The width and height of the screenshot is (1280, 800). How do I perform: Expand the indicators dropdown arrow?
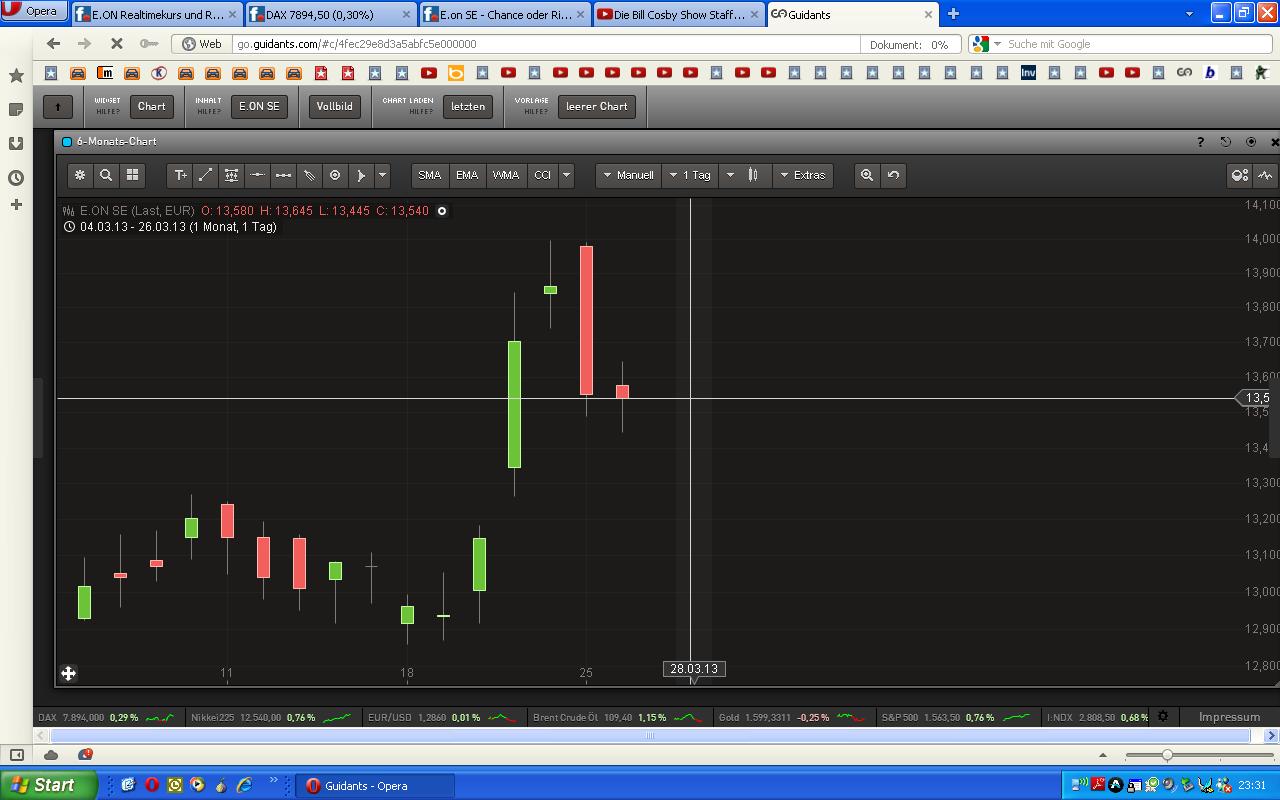tap(566, 175)
